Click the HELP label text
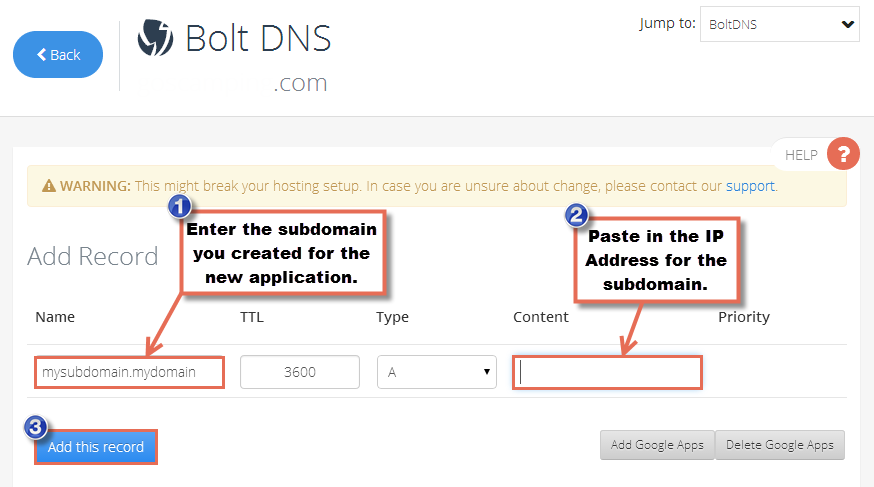Image resolution: width=874 pixels, height=487 pixels. click(801, 155)
